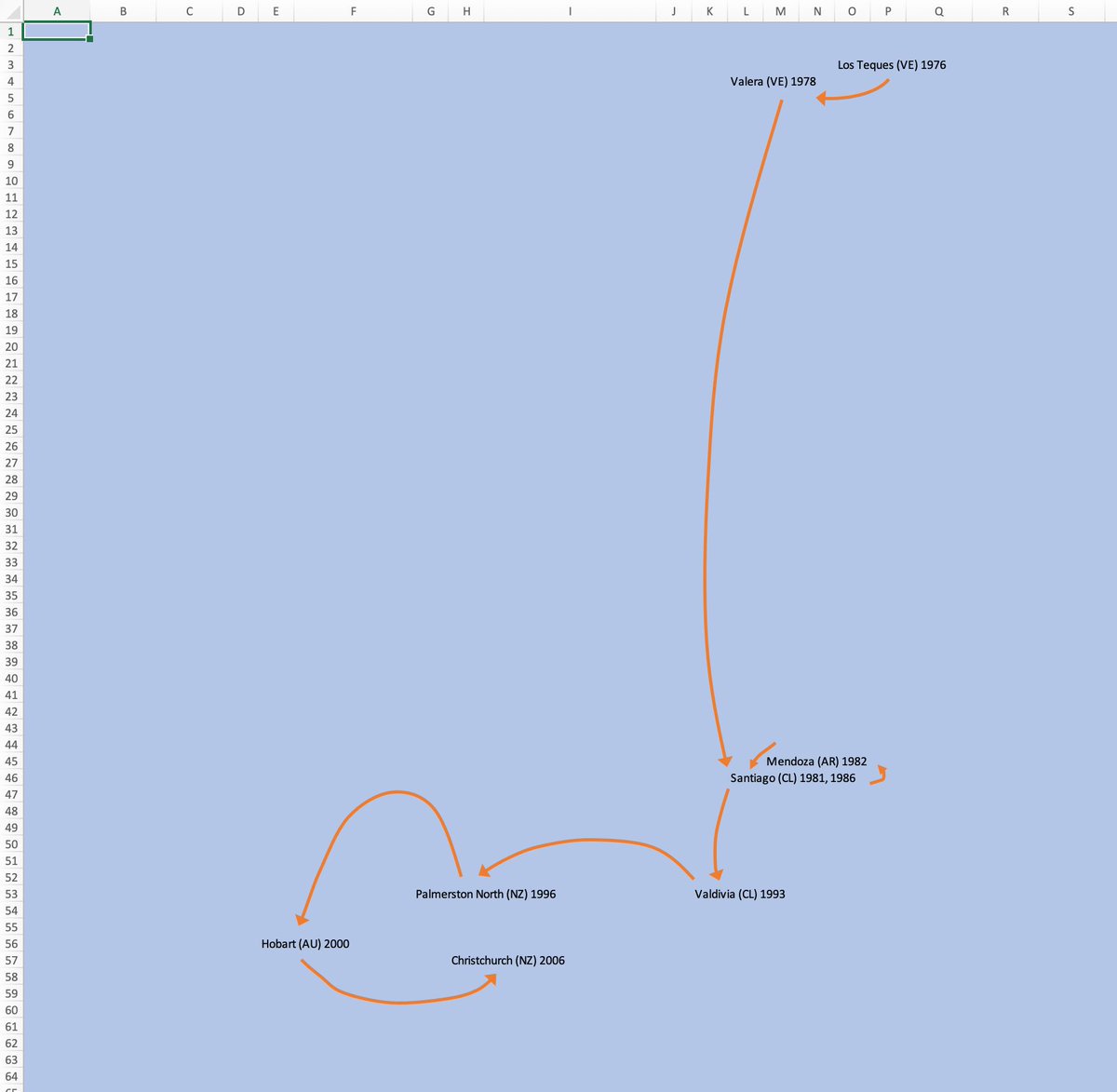Click the active cell A1
Viewport: 1117px width, 1092px height.
[57, 31]
